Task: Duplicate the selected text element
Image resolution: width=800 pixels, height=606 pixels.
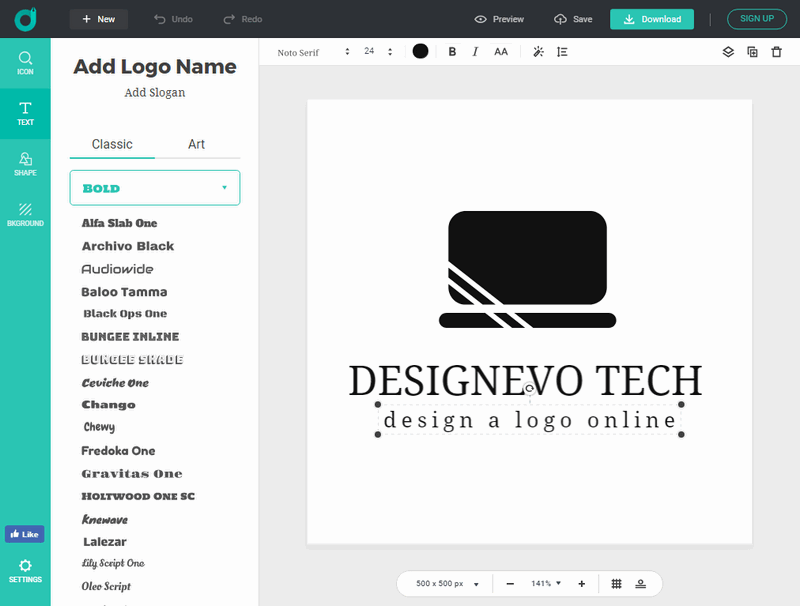Action: [x=752, y=51]
